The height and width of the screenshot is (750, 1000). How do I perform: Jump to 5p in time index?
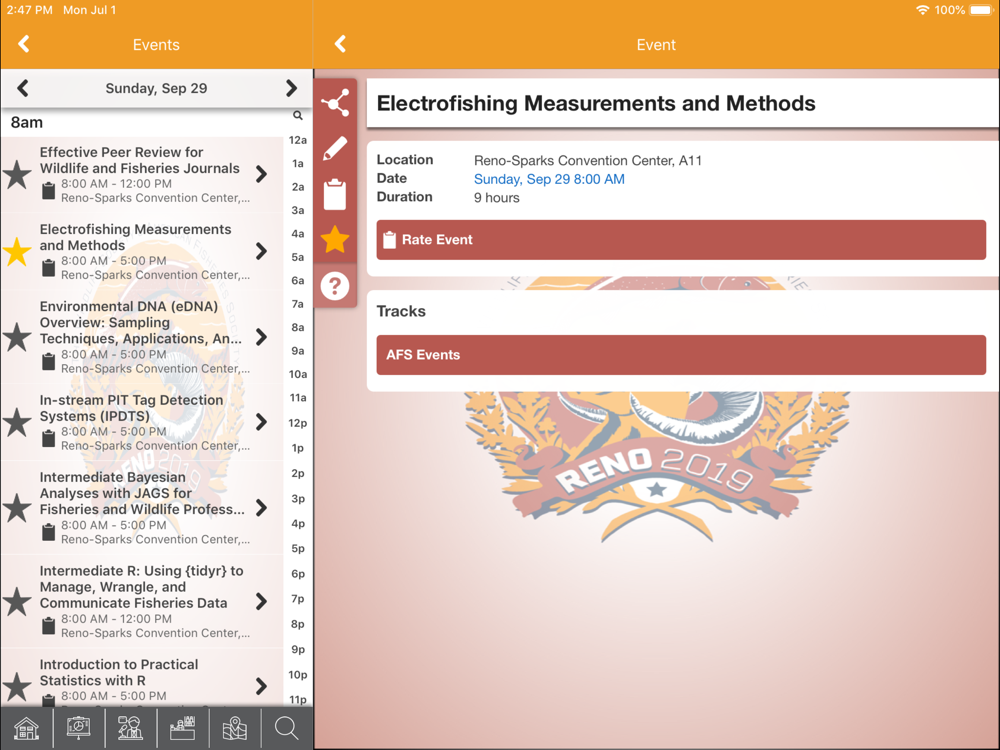(298, 548)
